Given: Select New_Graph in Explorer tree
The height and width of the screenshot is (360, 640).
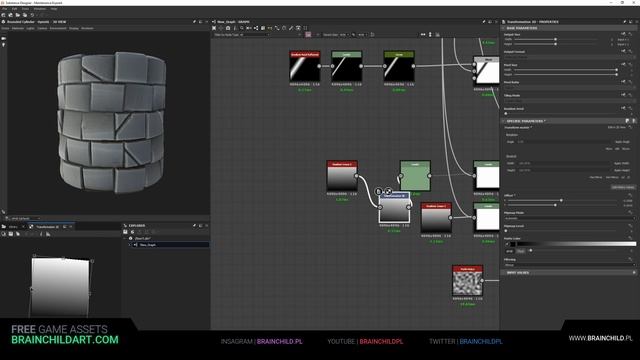Looking at the screenshot, I should pos(148,245).
